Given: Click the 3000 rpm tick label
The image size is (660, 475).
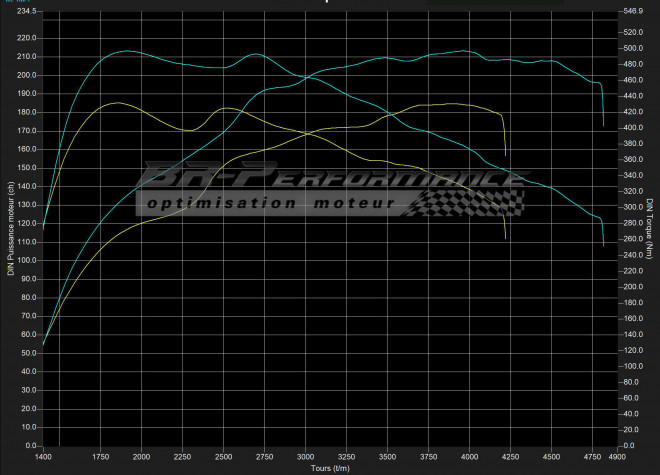Looking at the screenshot, I should 306,456.
